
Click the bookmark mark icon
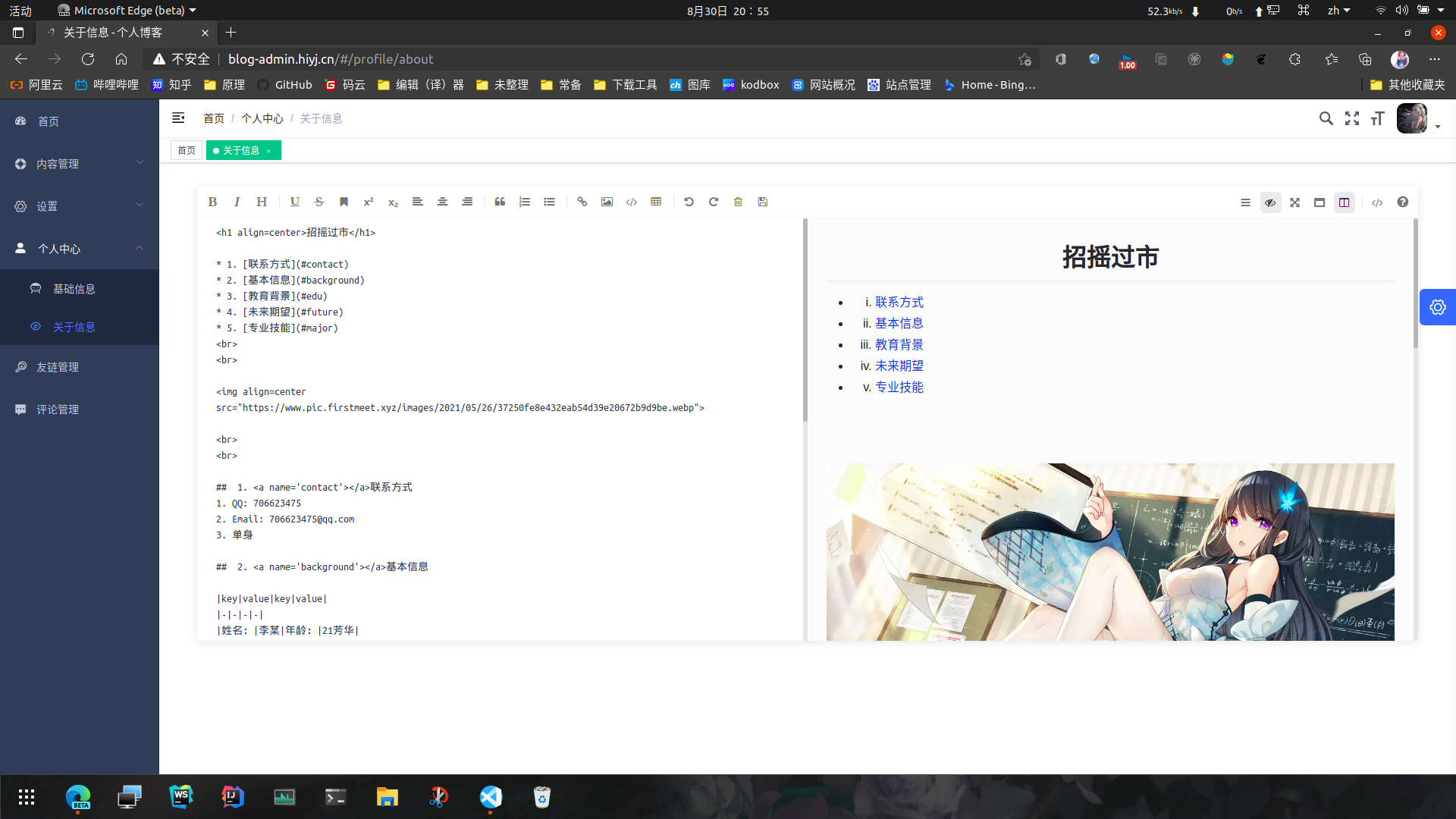tap(344, 202)
